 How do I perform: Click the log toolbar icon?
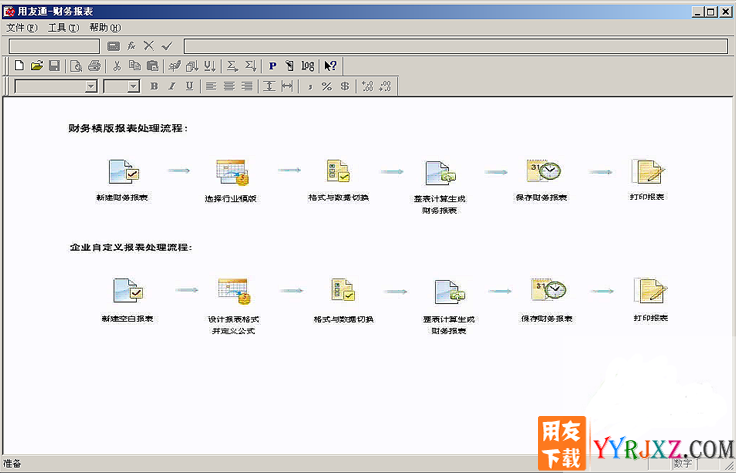[x=307, y=66]
